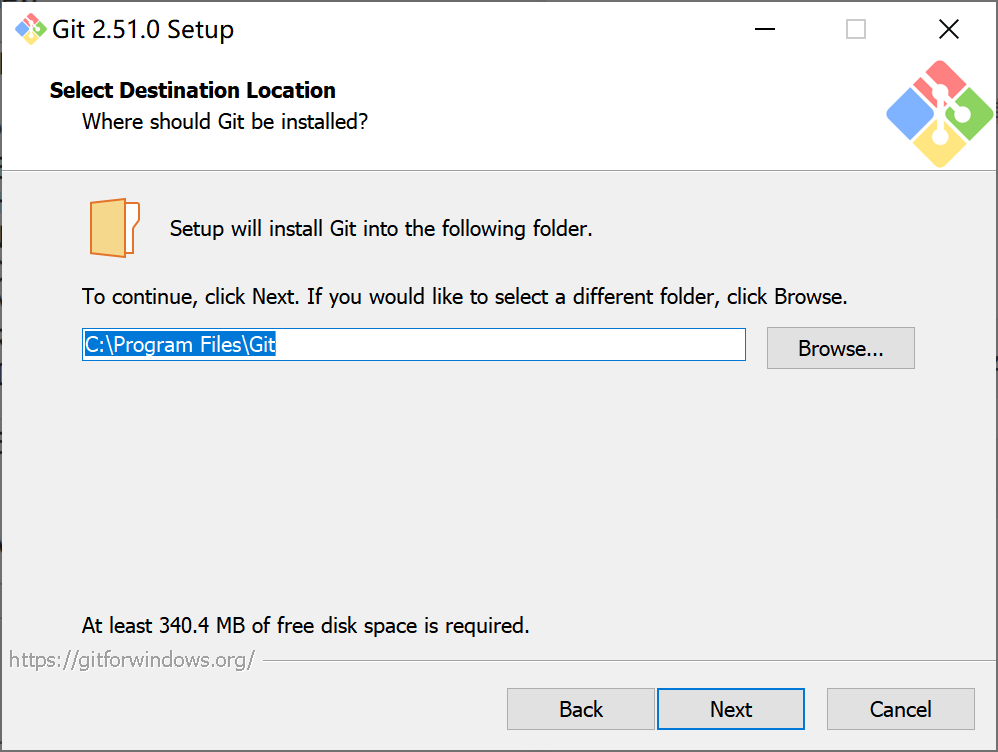Cancel the Git setup
998x752 pixels.
click(900, 709)
